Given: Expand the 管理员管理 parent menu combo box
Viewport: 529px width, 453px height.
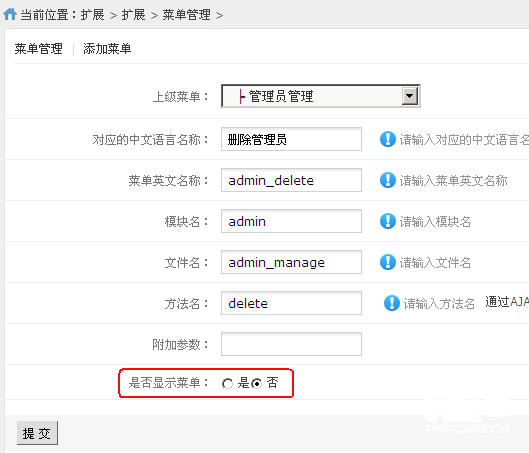Looking at the screenshot, I should [321, 96].
